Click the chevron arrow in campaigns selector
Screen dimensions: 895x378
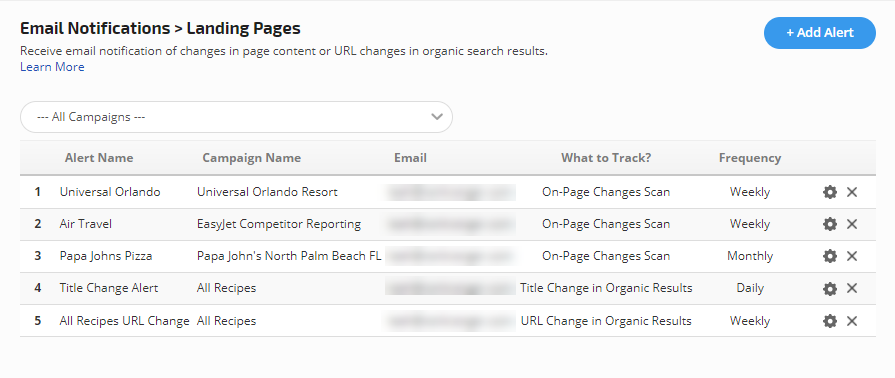click(437, 117)
